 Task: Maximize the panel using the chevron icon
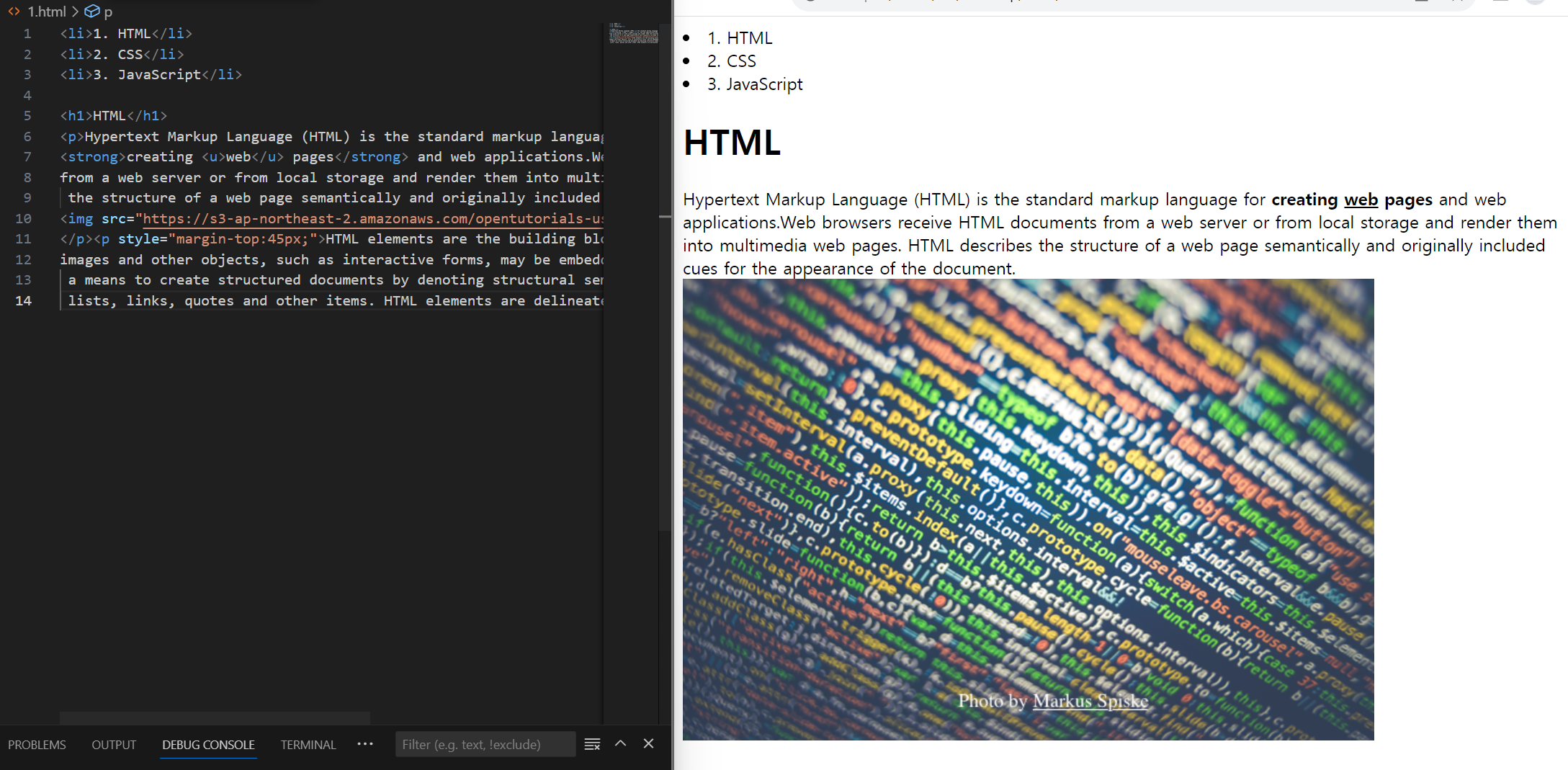[620, 744]
